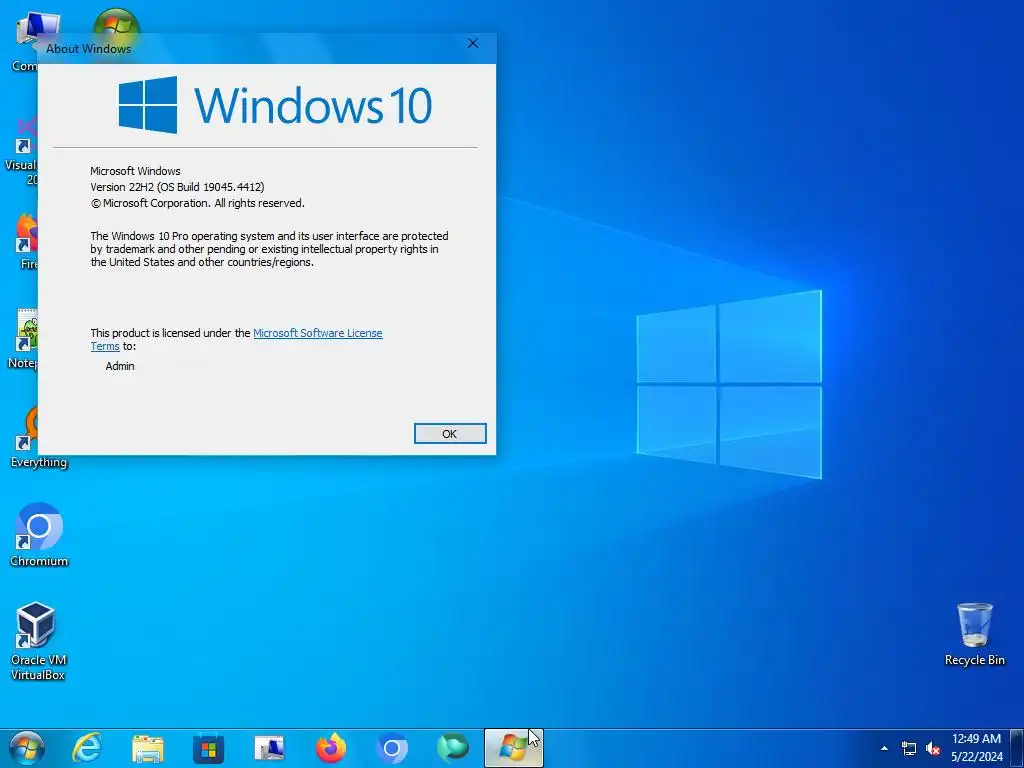This screenshot has height=768, width=1024.
Task: Open Microsoft Store taskbar icon
Action: tap(208, 748)
